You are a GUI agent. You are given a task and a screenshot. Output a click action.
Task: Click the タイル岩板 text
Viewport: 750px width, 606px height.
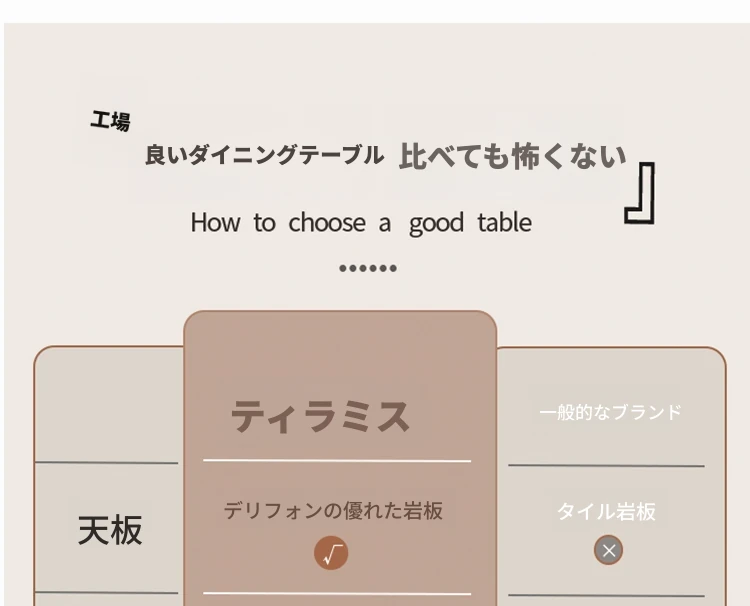coord(607,511)
